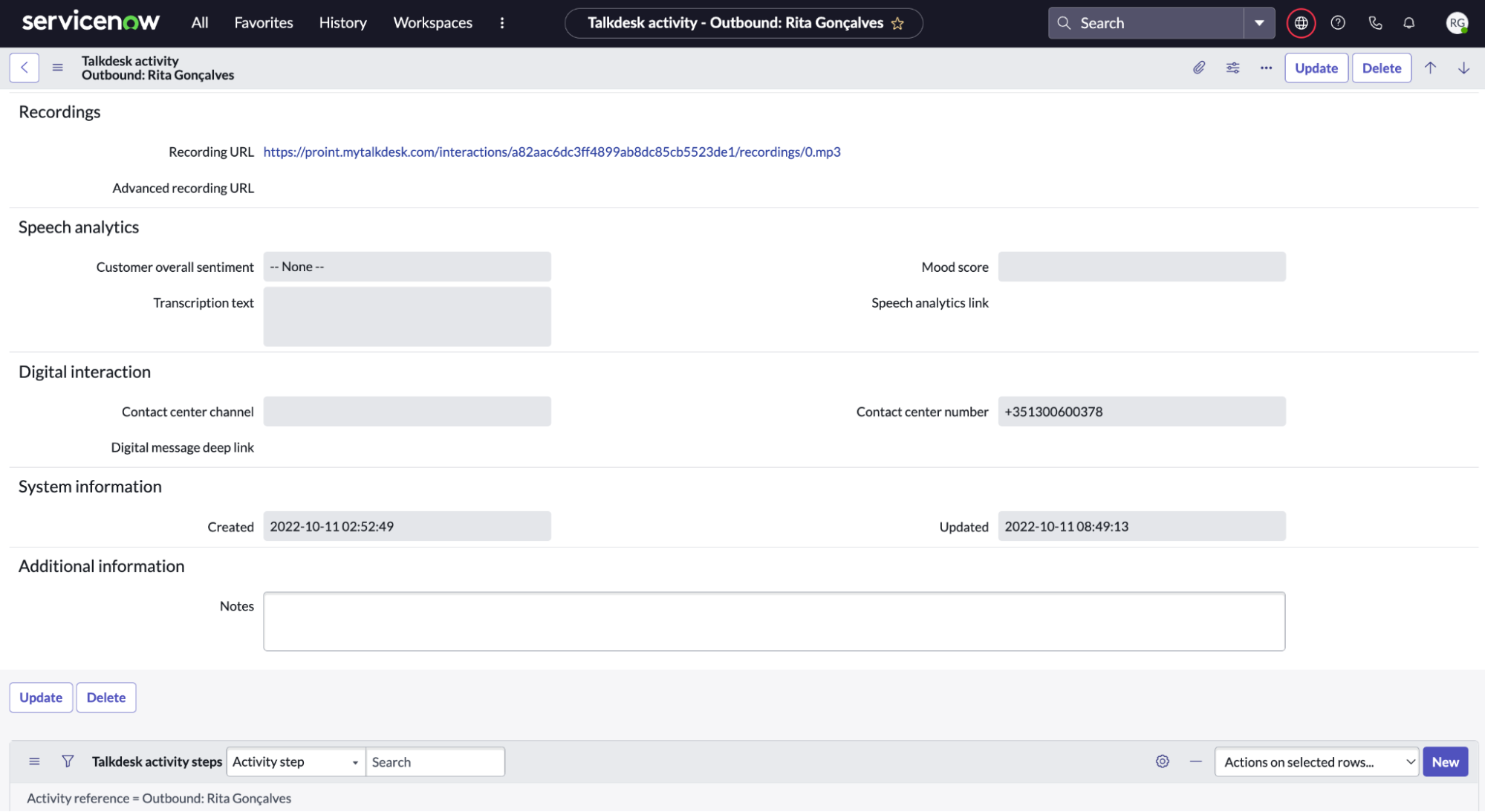This screenshot has height=812, width=1485.
Task: Click the bottom Delete button
Action: click(106, 698)
